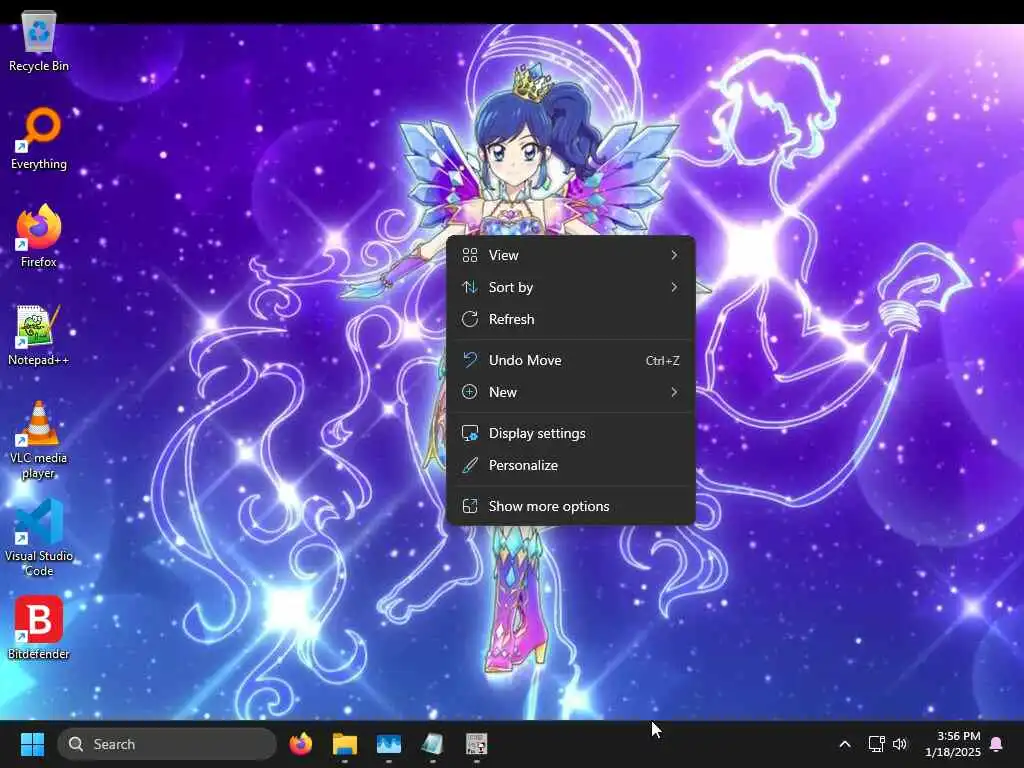
Task: Select the Visual Studio Code desktop shortcut
Action: pyautogui.click(x=39, y=538)
